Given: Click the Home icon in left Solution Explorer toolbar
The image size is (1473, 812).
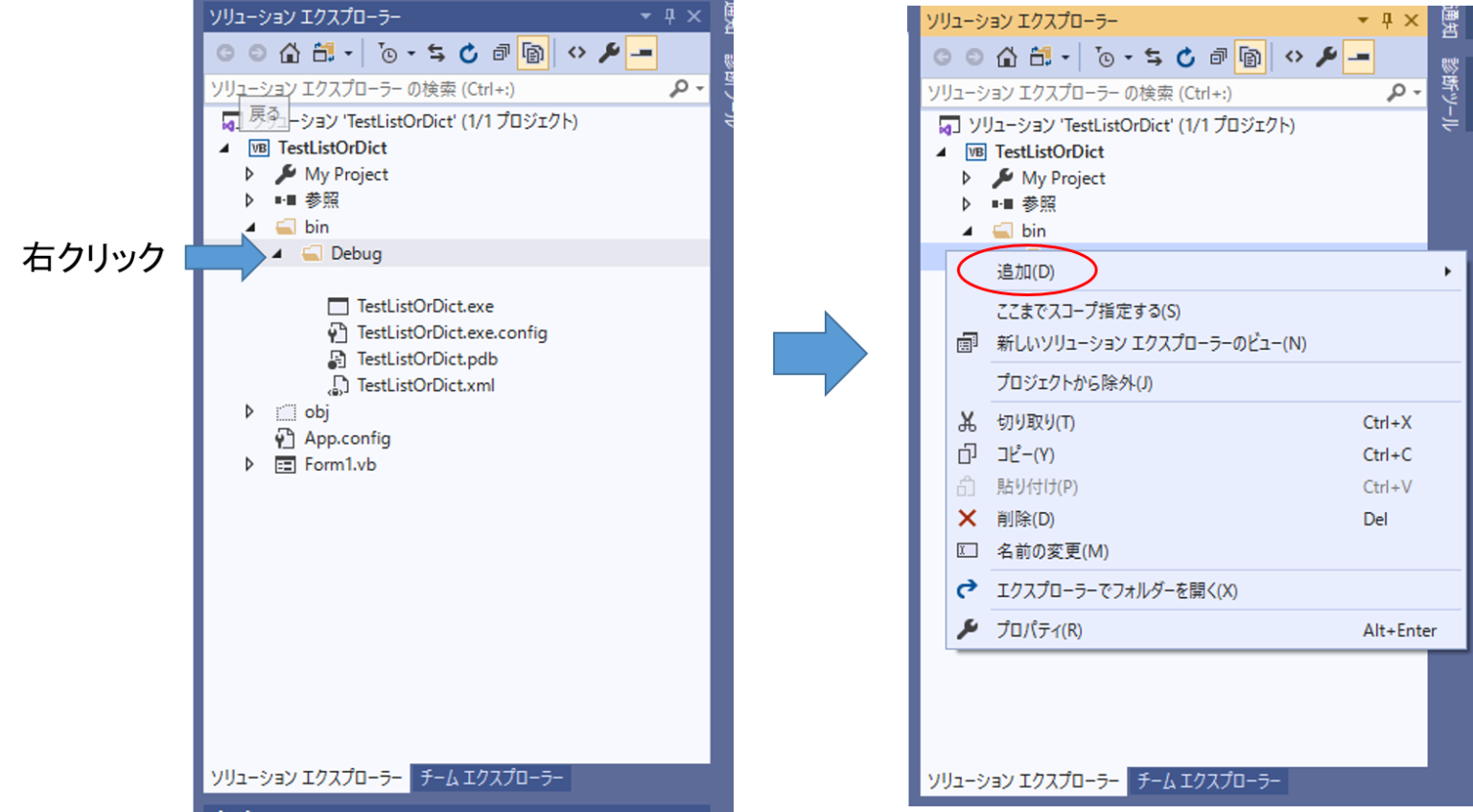Looking at the screenshot, I should coord(289,54).
